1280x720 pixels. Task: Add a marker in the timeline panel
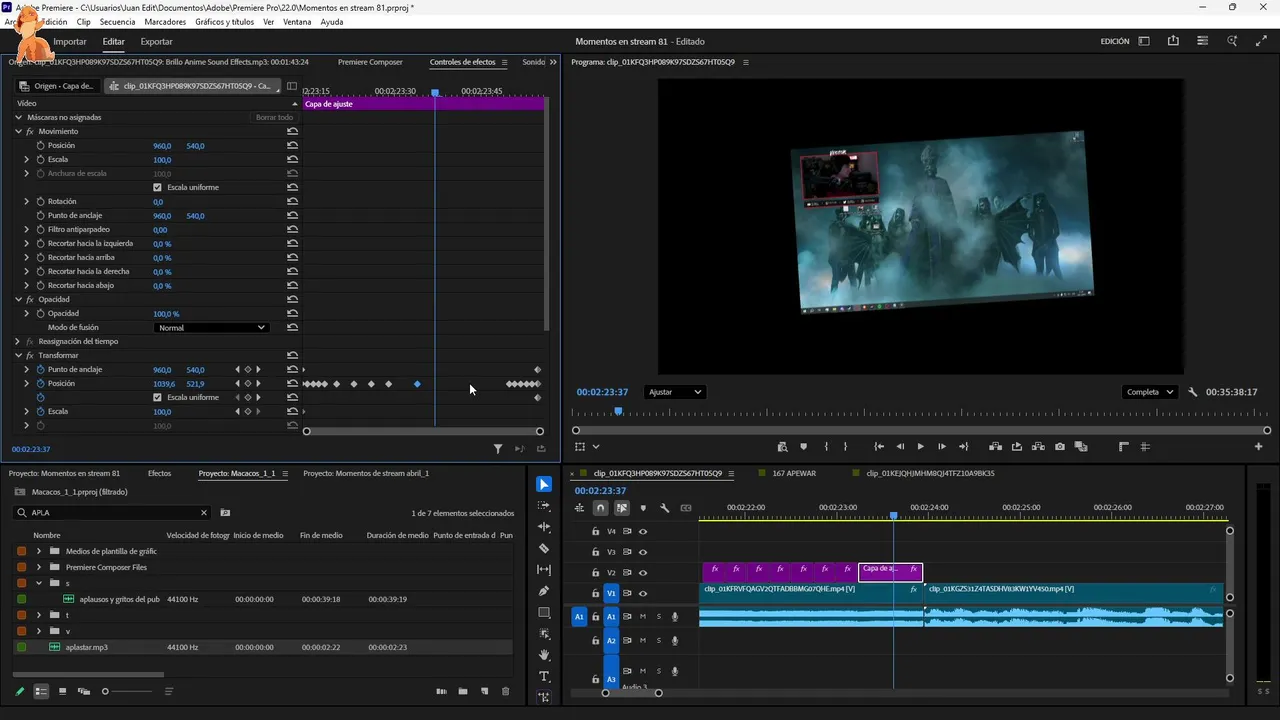point(643,508)
